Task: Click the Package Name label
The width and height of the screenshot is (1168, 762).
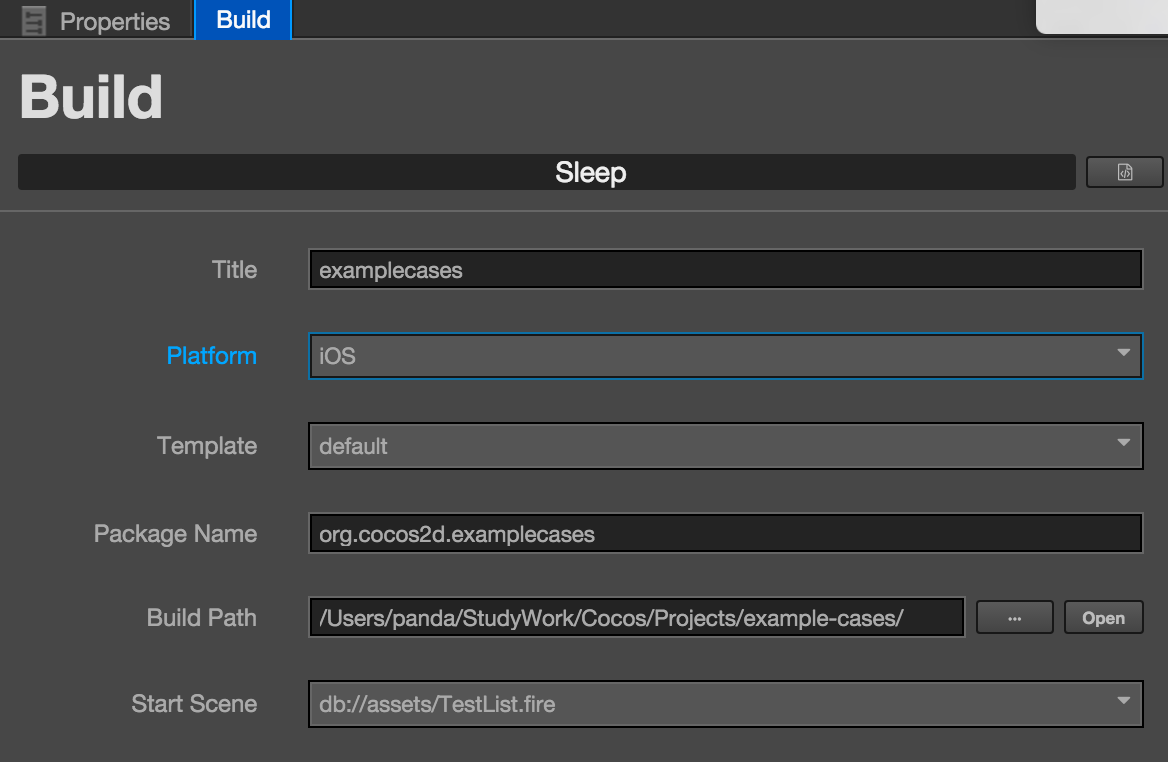Action: pyautogui.click(x=175, y=534)
